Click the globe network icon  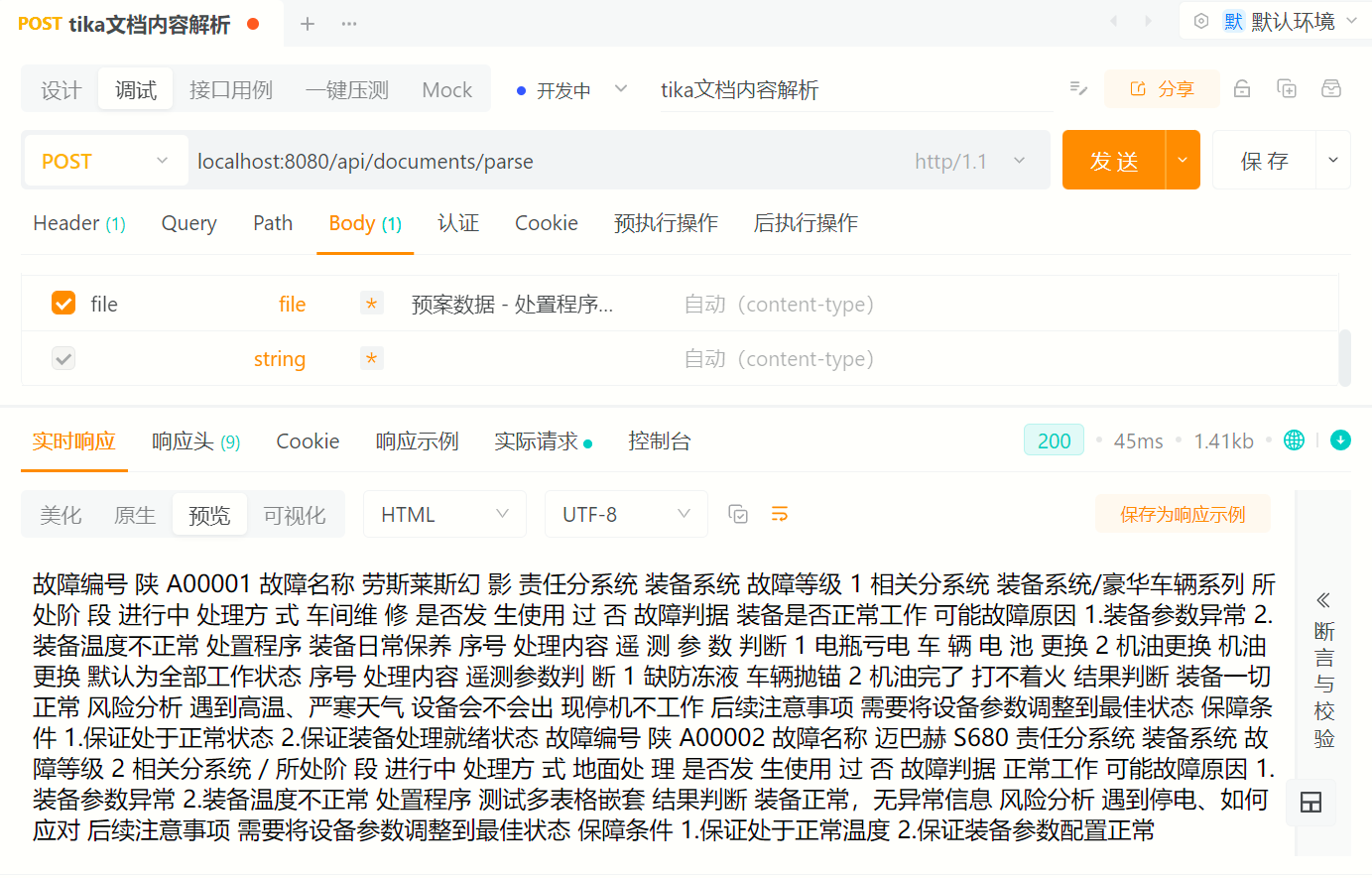[1294, 440]
